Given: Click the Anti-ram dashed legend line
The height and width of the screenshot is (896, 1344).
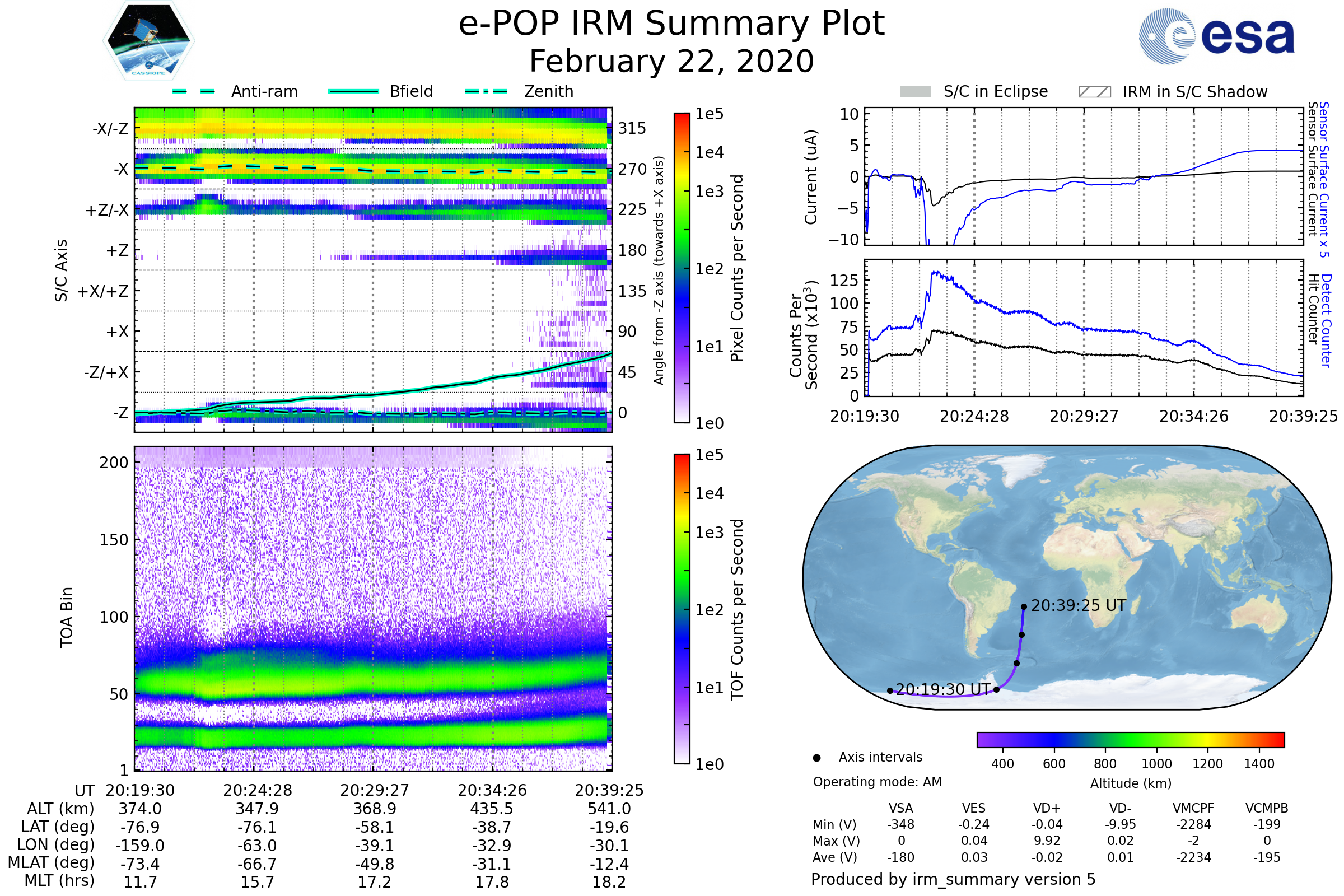Looking at the screenshot, I should [x=194, y=91].
